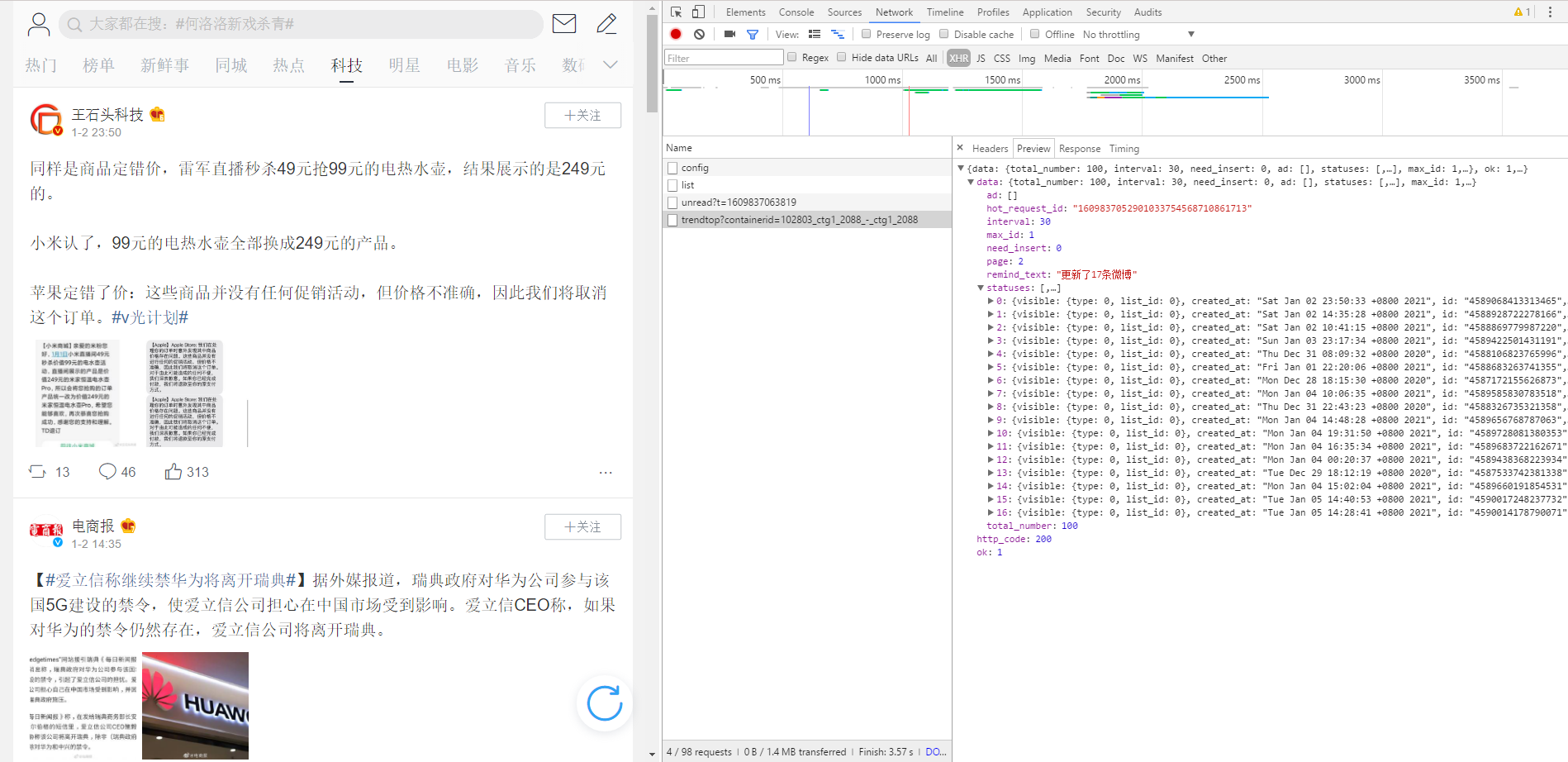Expand statuses item 10

(x=991, y=433)
